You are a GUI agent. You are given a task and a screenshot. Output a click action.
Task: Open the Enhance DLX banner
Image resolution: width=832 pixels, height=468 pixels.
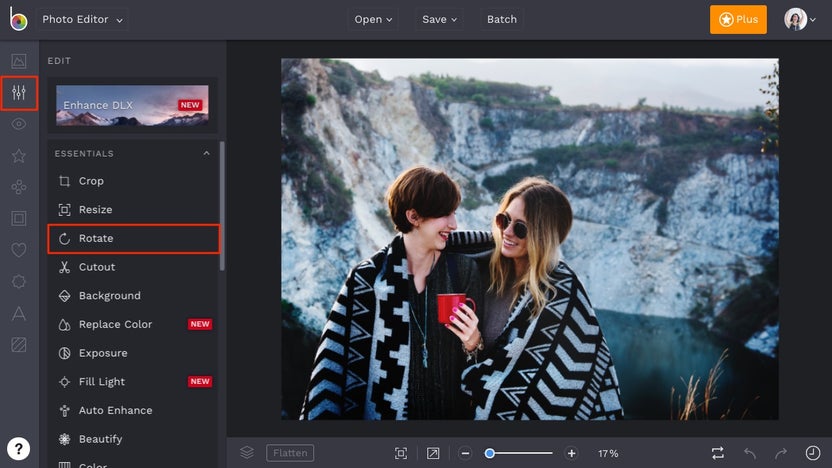pos(132,106)
